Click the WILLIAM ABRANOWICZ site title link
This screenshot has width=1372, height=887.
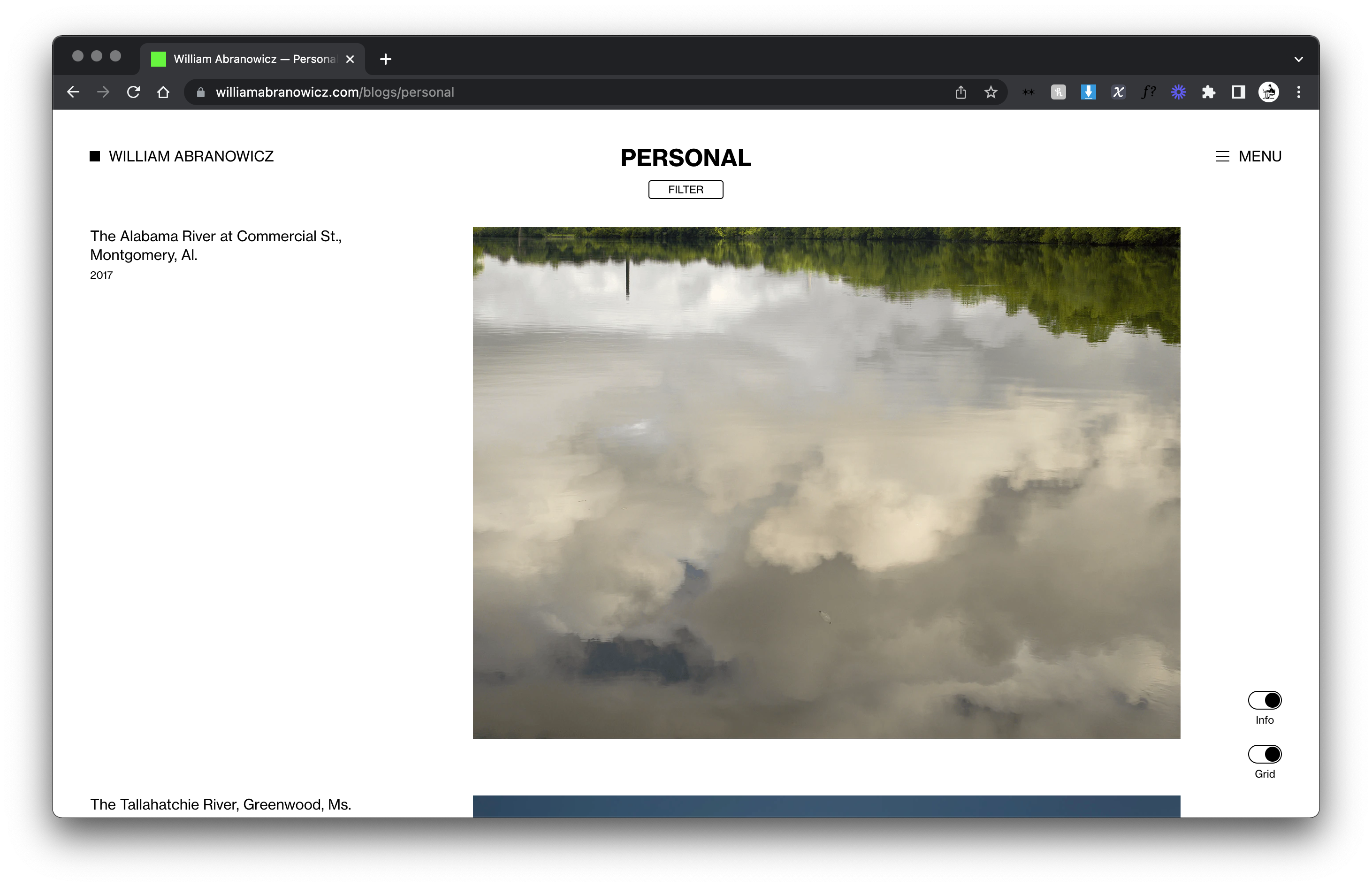coord(191,156)
